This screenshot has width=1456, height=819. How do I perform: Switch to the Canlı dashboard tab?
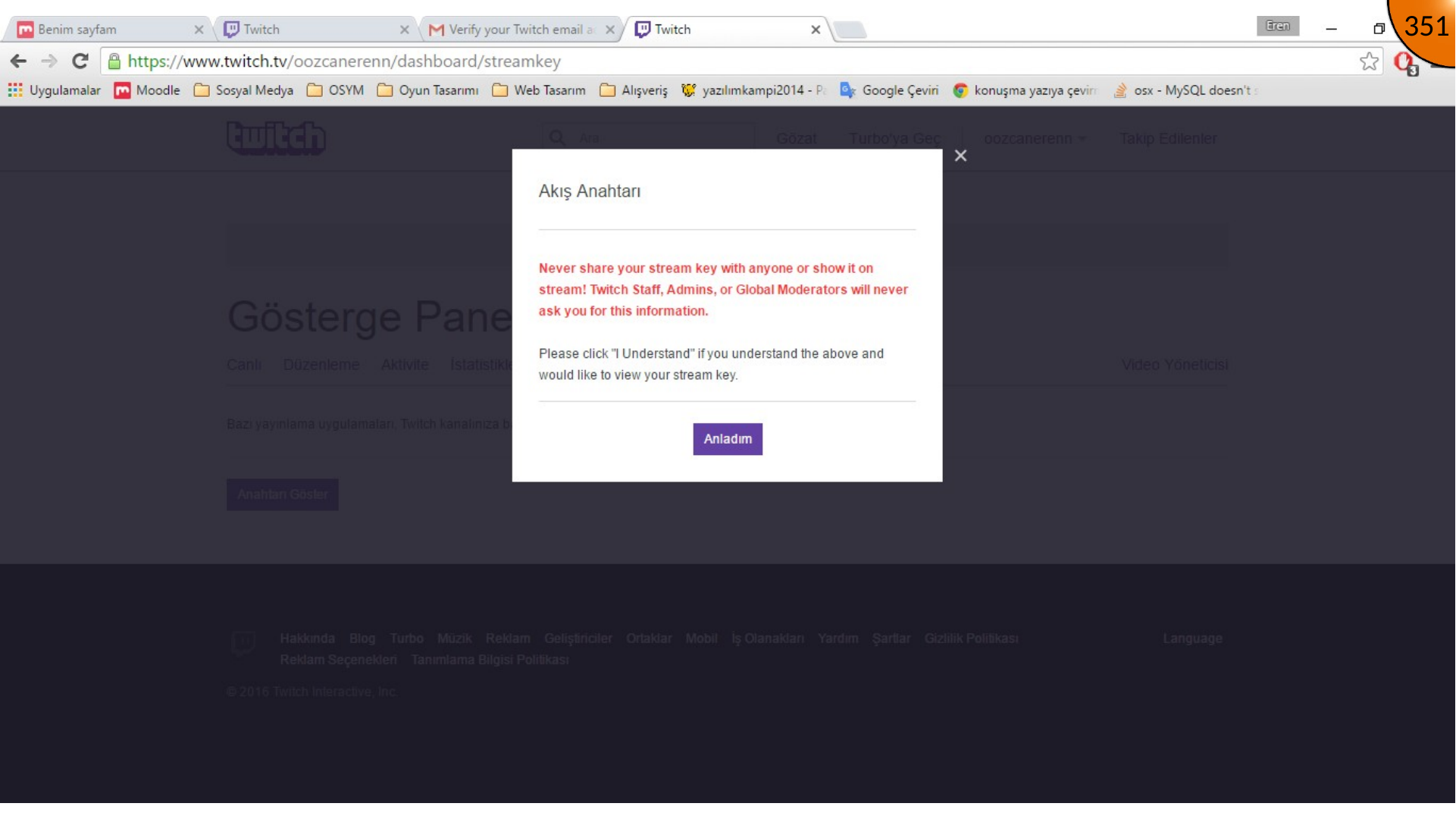pyautogui.click(x=244, y=365)
